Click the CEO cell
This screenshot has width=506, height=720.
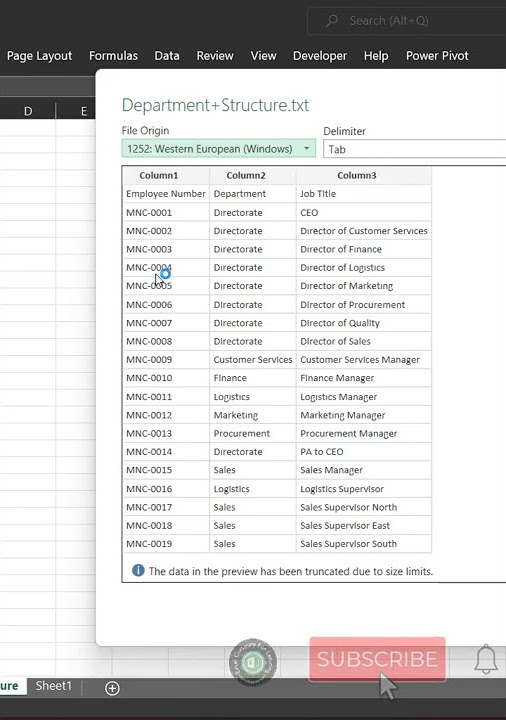pyautogui.click(x=364, y=213)
